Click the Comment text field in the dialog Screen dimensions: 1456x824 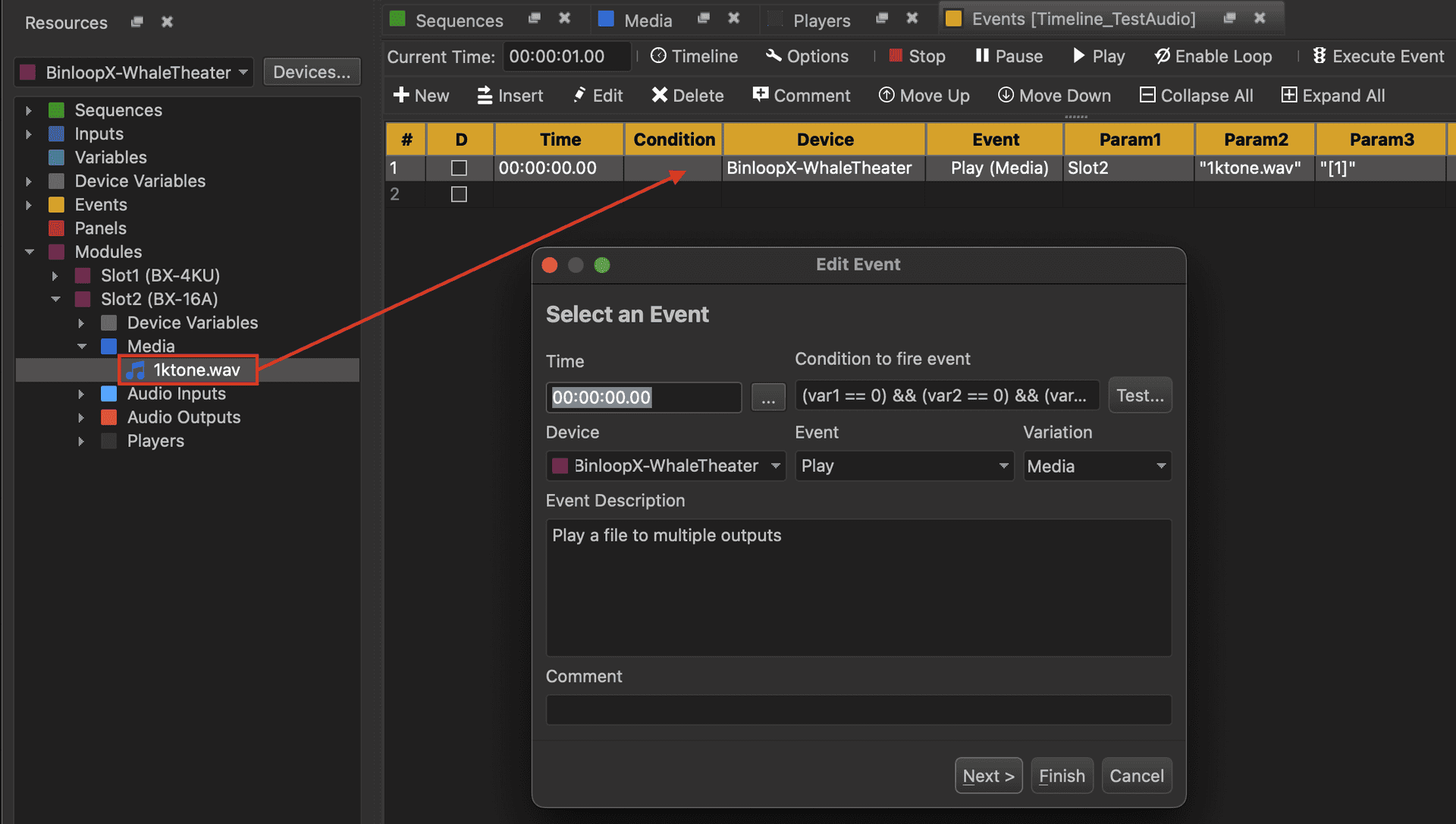coord(858,709)
